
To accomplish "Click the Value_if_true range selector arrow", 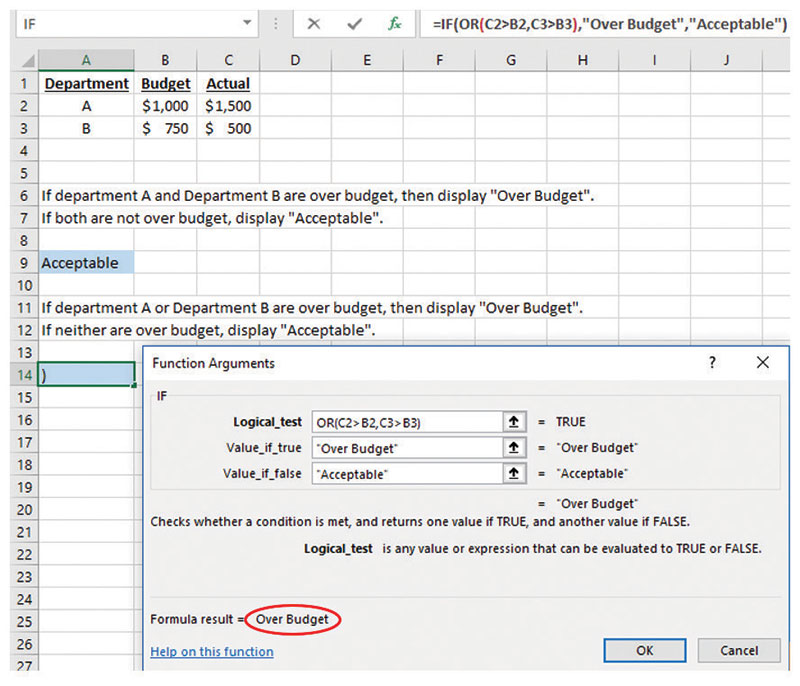I will click(513, 448).
